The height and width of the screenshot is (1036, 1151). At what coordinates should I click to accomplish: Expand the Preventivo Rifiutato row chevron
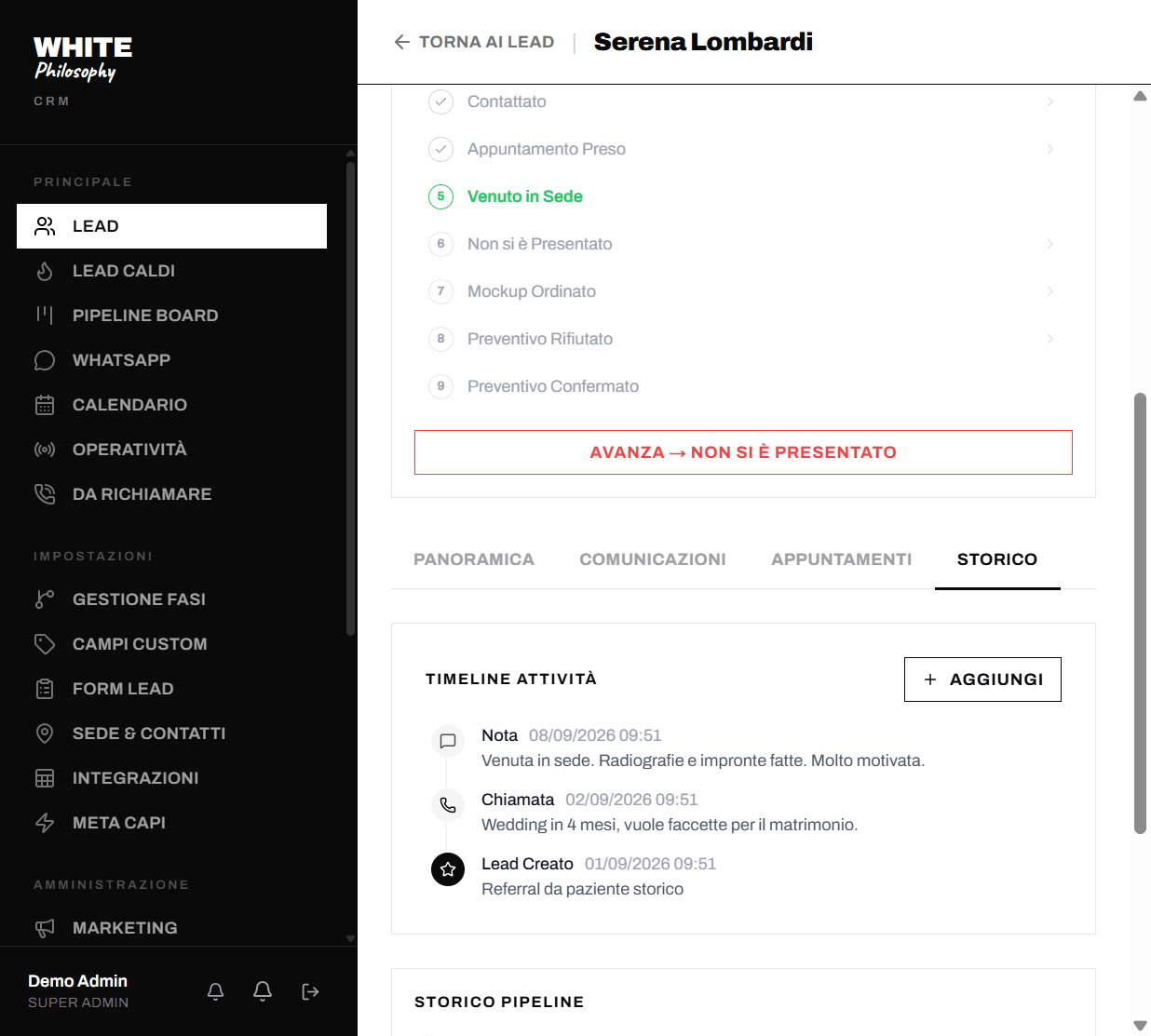pyautogui.click(x=1050, y=339)
